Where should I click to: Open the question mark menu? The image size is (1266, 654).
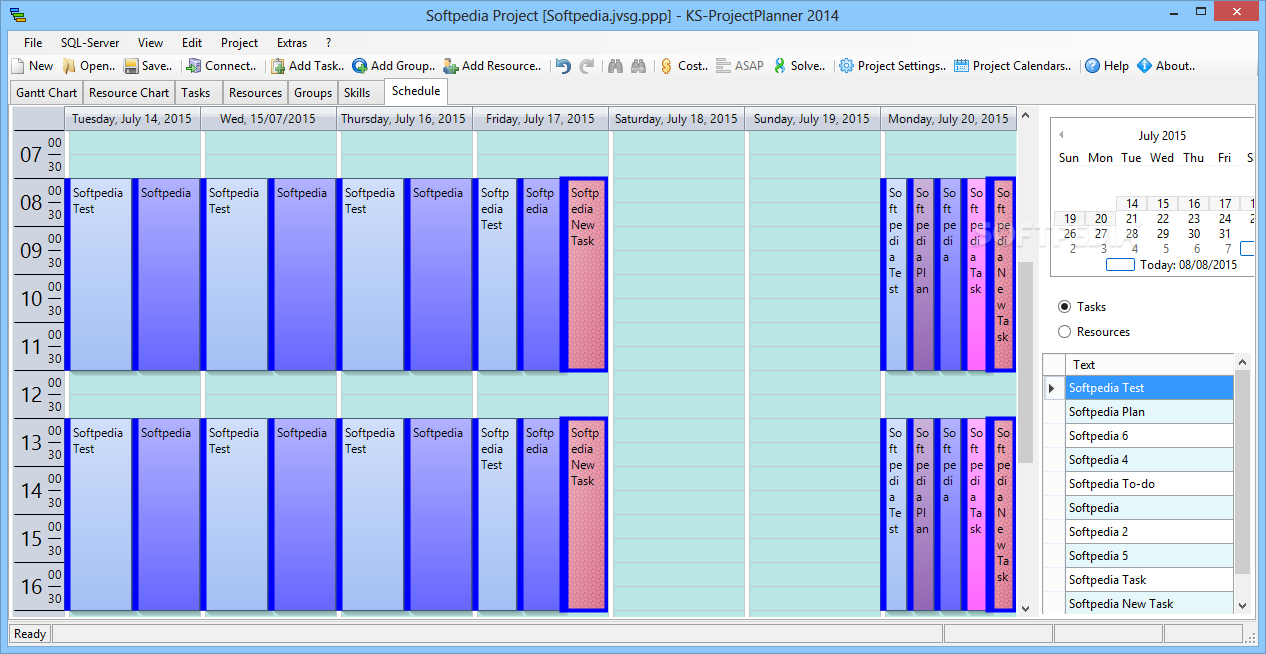coord(329,43)
